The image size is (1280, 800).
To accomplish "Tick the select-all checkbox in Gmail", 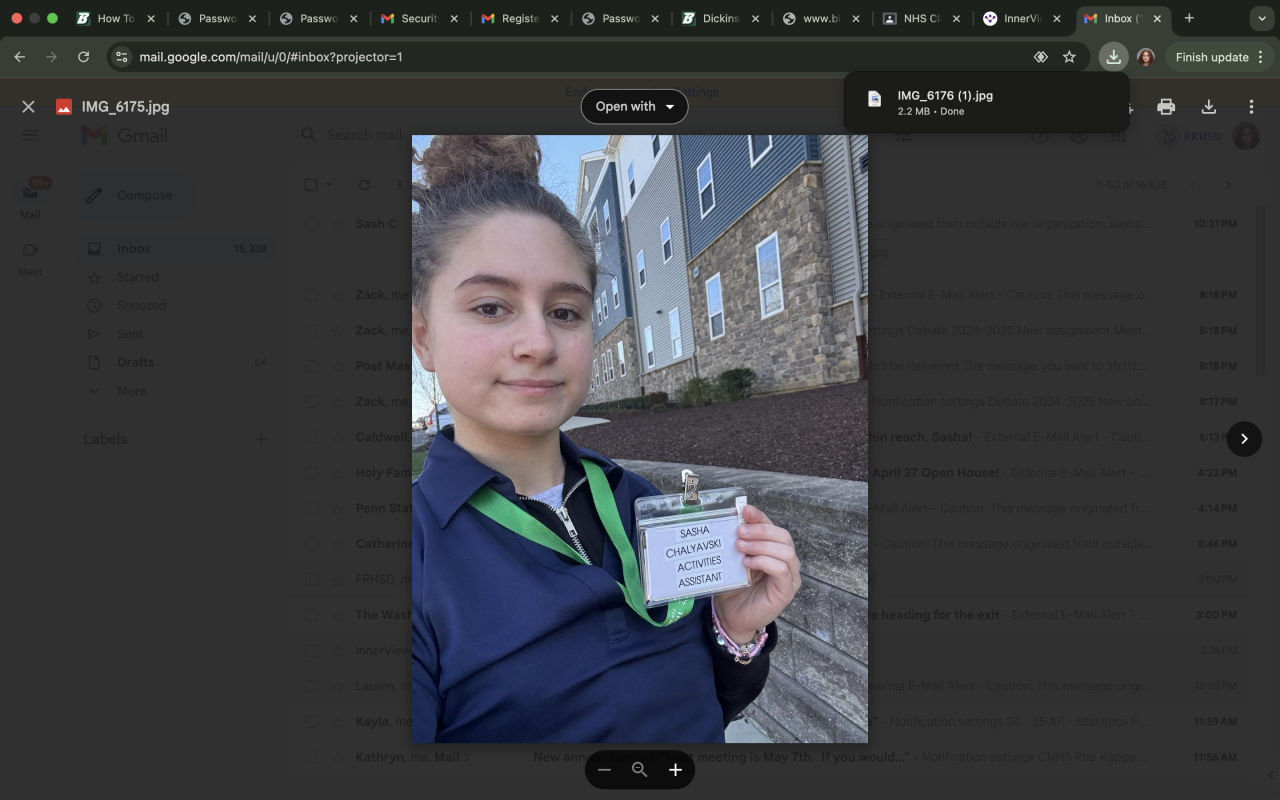I will pos(311,185).
